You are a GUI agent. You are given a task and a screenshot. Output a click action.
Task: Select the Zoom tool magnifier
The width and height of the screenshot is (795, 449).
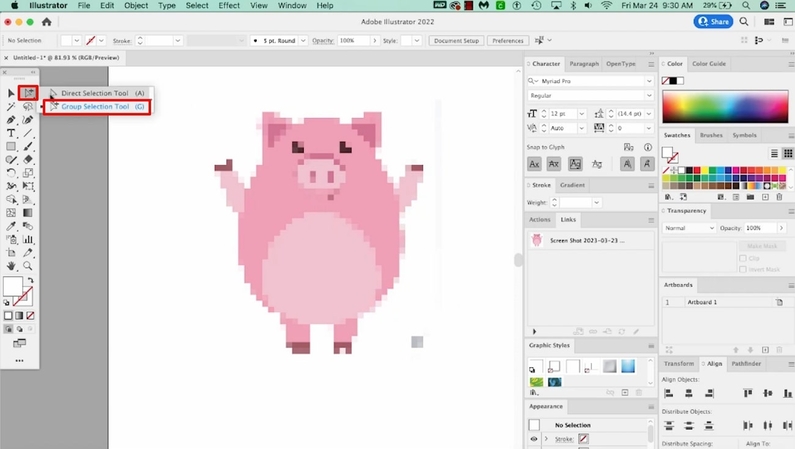coord(28,266)
